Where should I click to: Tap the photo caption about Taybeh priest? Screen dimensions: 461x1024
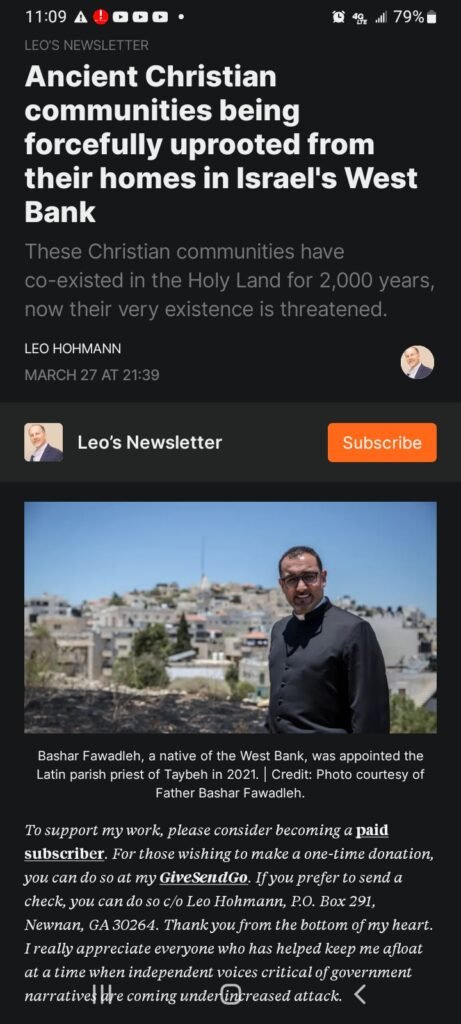click(x=230, y=775)
